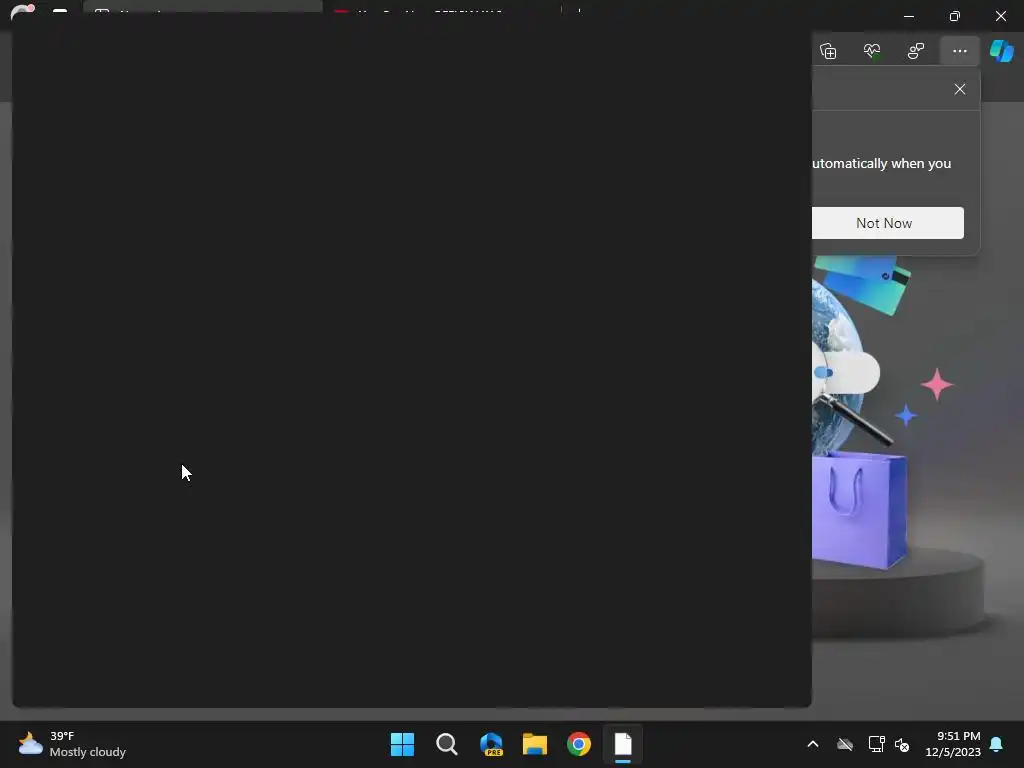
Task: Open the Collections toolbar icon
Action: pyautogui.click(x=828, y=51)
